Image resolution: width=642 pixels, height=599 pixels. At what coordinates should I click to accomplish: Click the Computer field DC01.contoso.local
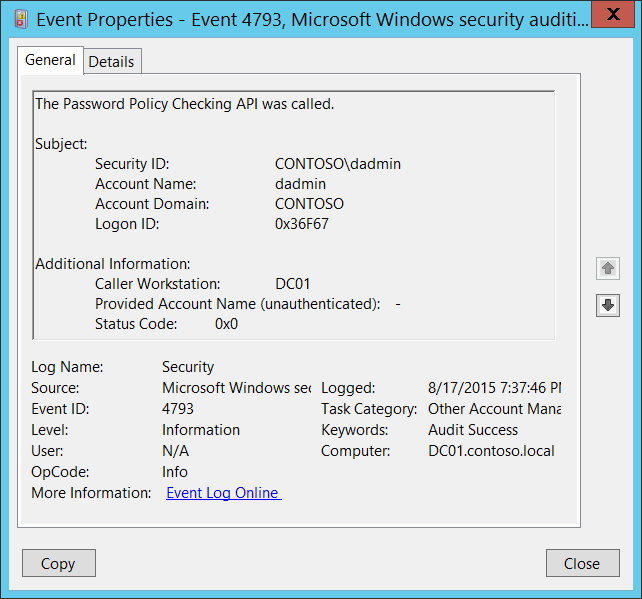coord(491,451)
